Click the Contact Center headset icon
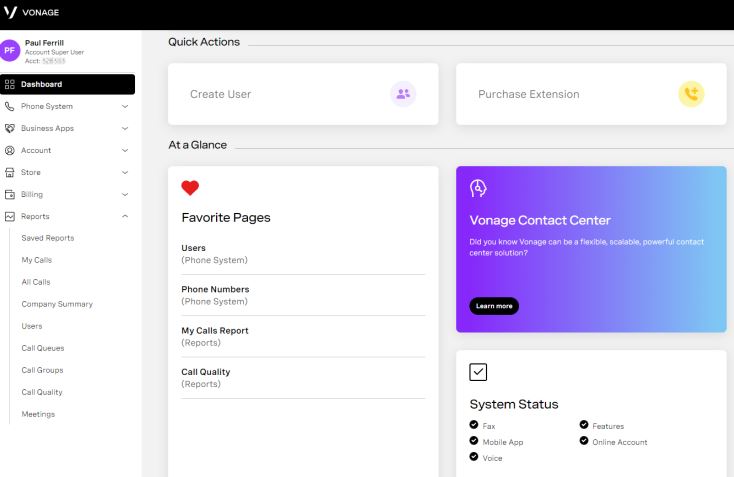 coord(478,188)
